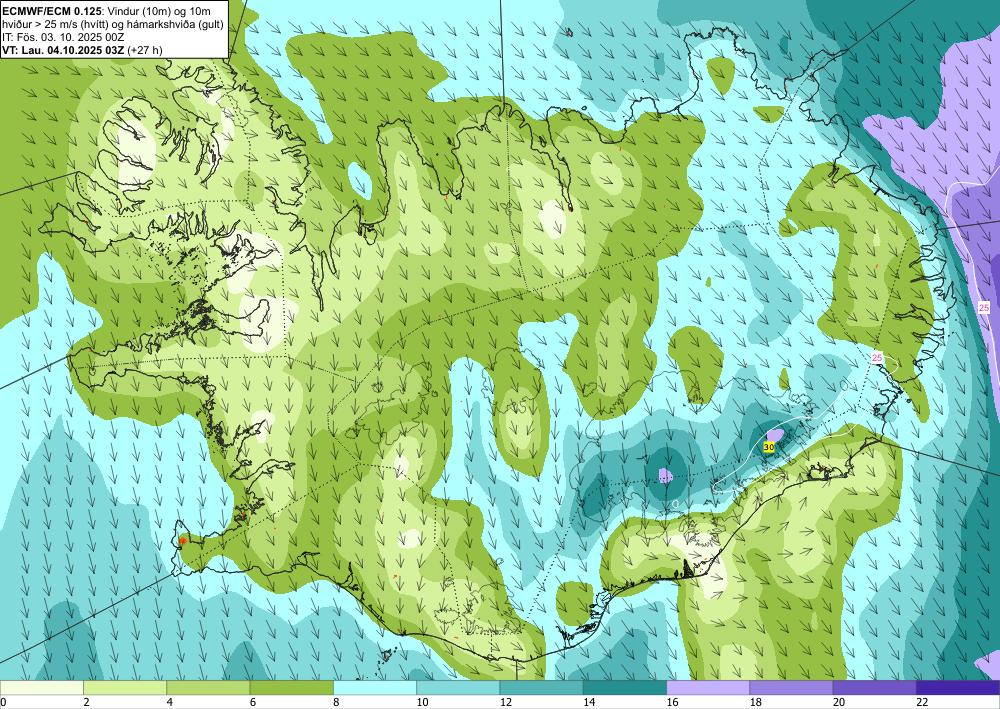Select the 12–14 m/s teal swatch
The width and height of the screenshot is (1000, 709).
click(541, 688)
